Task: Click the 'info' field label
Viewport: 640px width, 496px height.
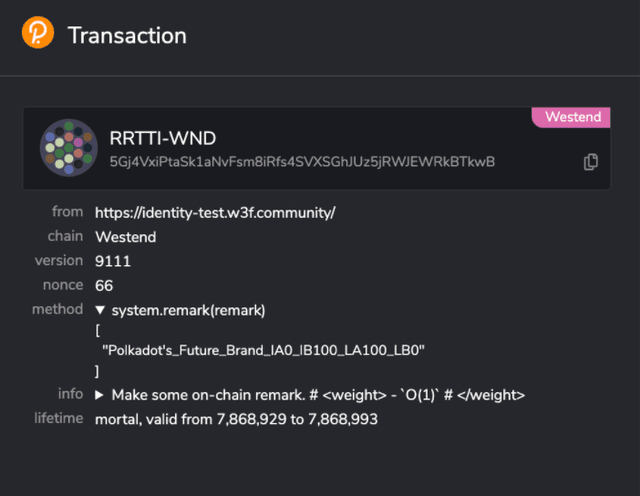Action: (x=70, y=394)
